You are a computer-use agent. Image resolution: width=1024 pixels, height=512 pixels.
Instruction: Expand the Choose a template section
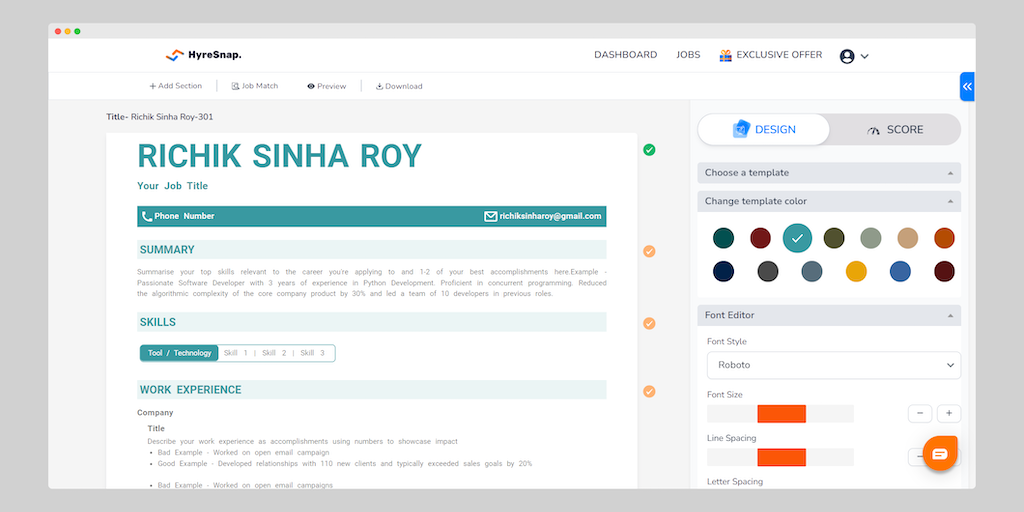(x=829, y=173)
